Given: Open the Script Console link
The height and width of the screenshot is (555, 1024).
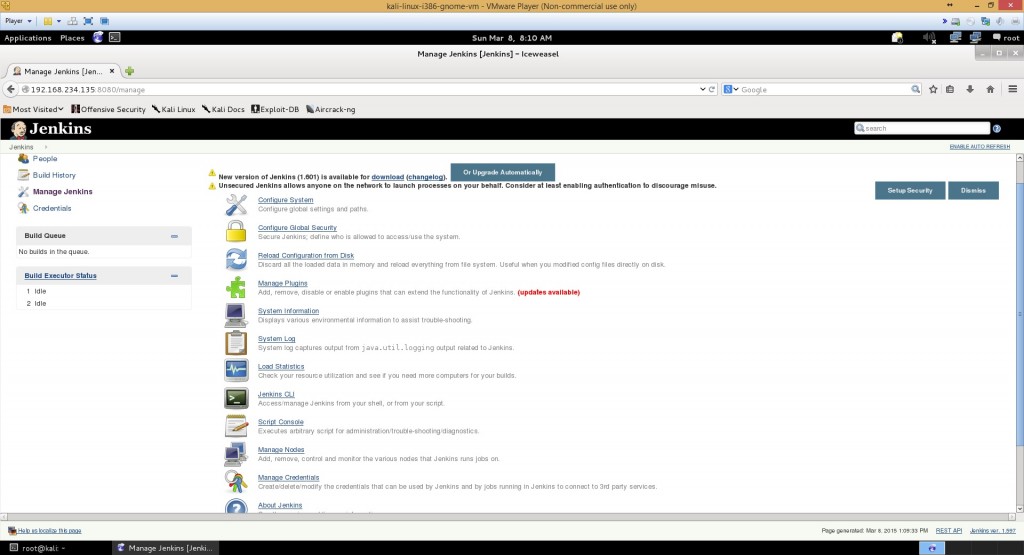Looking at the screenshot, I should click(281, 422).
